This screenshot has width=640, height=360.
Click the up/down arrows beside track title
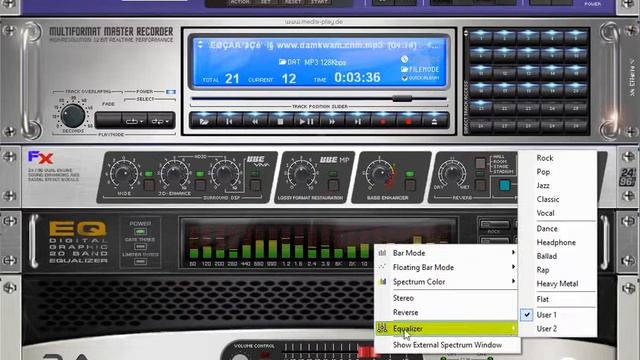(200, 44)
